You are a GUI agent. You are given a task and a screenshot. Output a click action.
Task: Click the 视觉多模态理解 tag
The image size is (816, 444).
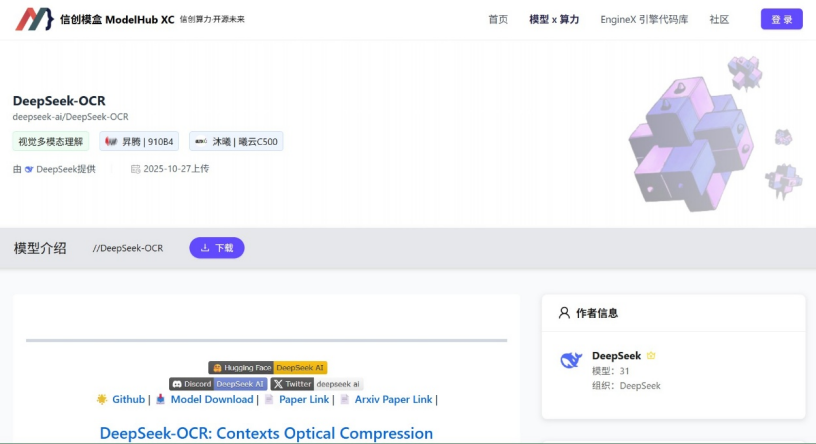(50, 141)
